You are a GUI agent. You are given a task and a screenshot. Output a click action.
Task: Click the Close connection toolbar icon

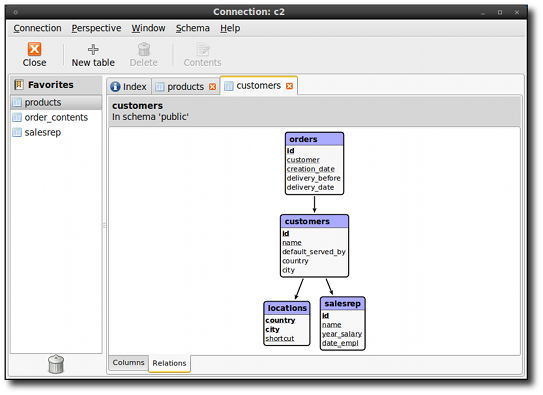tap(34, 49)
